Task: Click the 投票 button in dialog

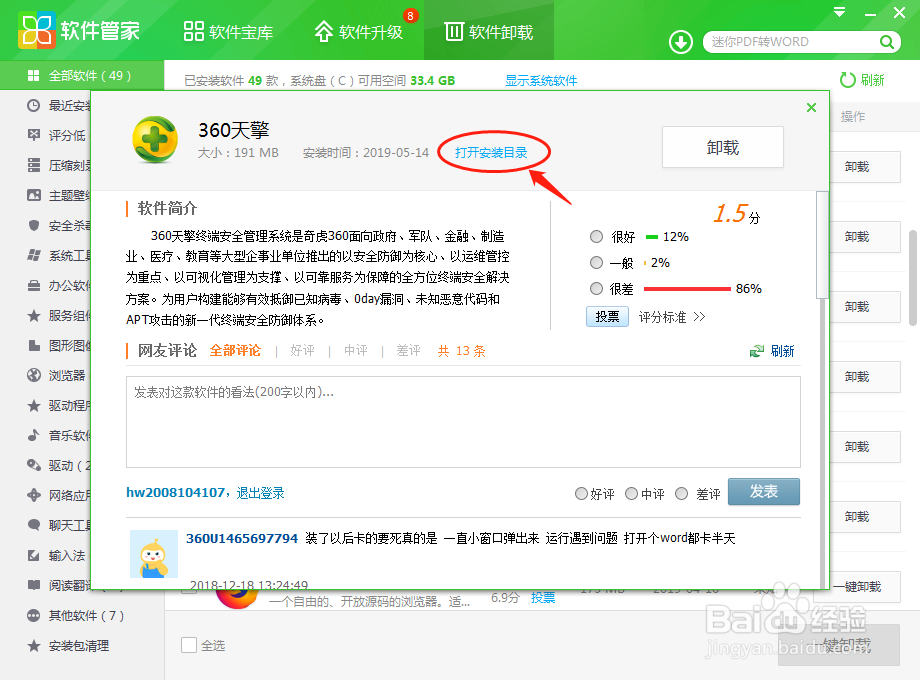Action: (607, 317)
